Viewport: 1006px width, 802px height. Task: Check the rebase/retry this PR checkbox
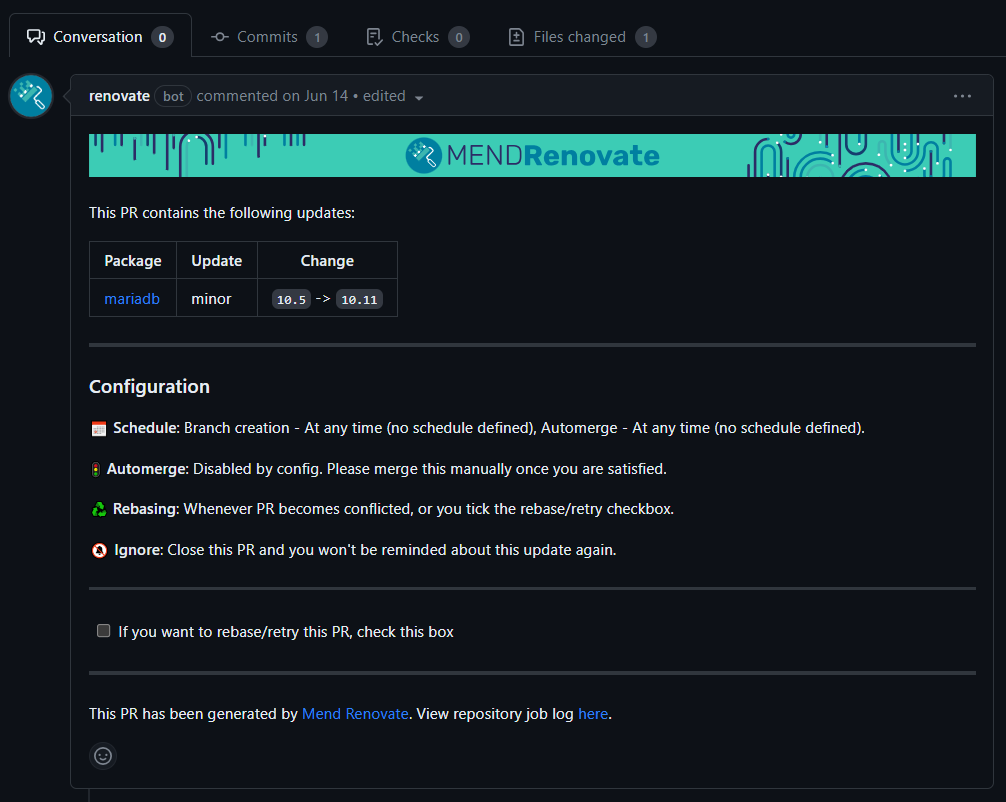click(103, 631)
